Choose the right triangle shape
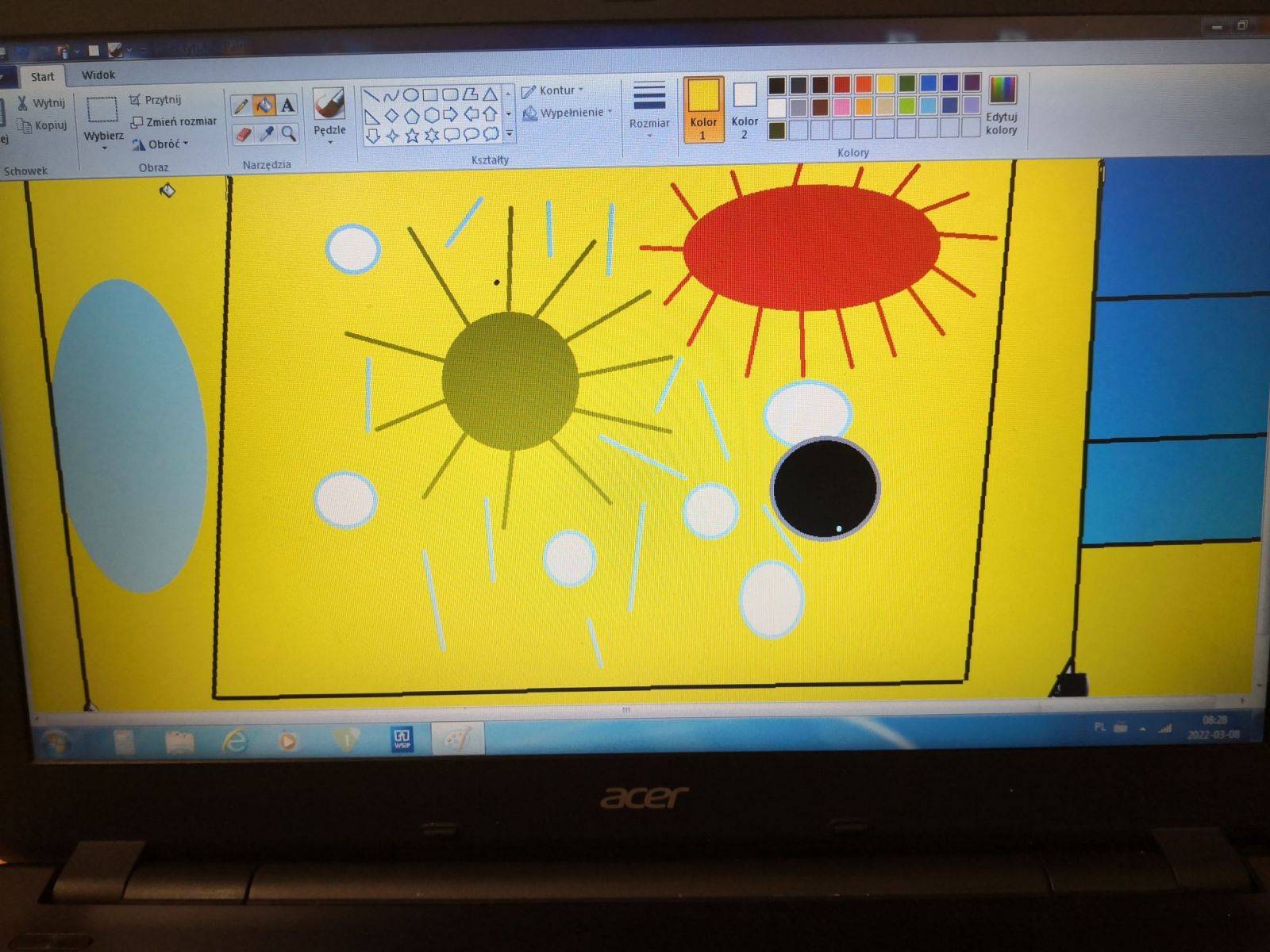Screen dimensions: 1270x952 371,116
